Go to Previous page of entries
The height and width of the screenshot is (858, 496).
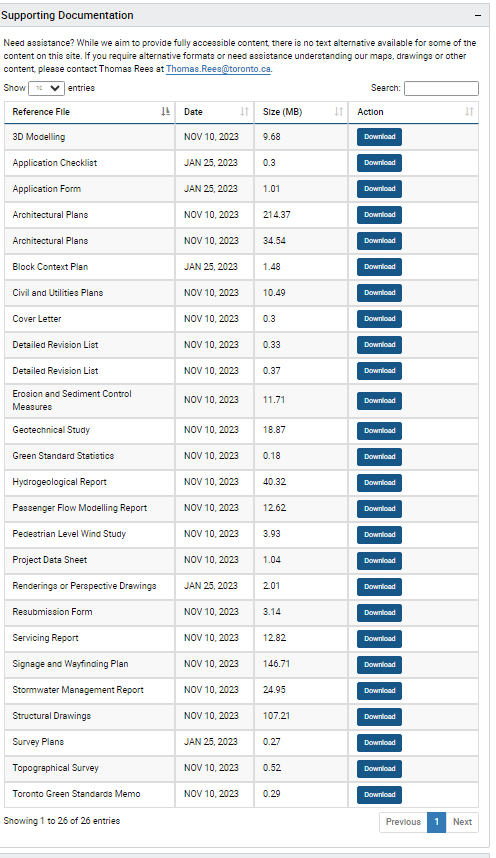point(403,822)
